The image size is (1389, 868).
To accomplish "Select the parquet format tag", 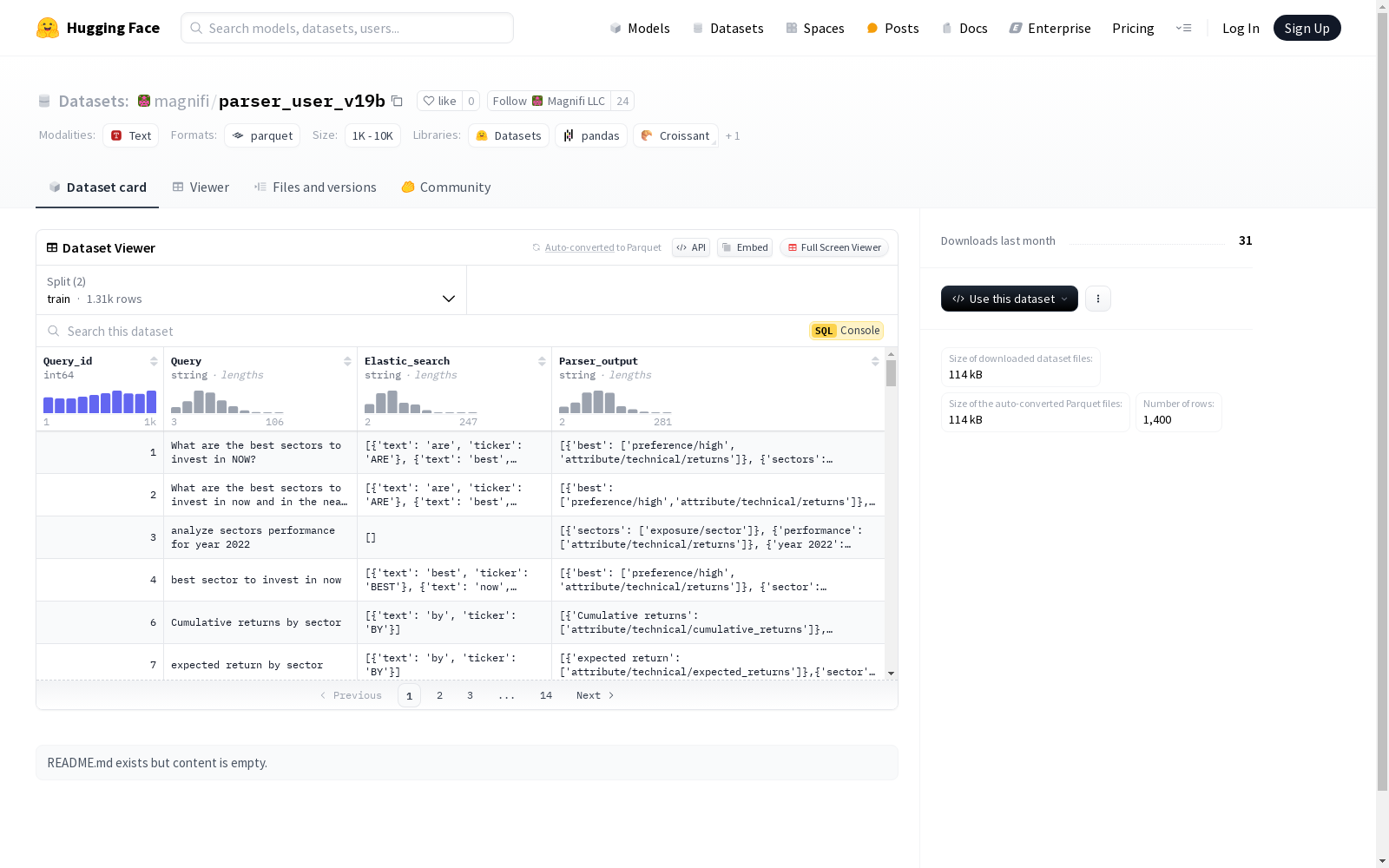I will tap(262, 135).
